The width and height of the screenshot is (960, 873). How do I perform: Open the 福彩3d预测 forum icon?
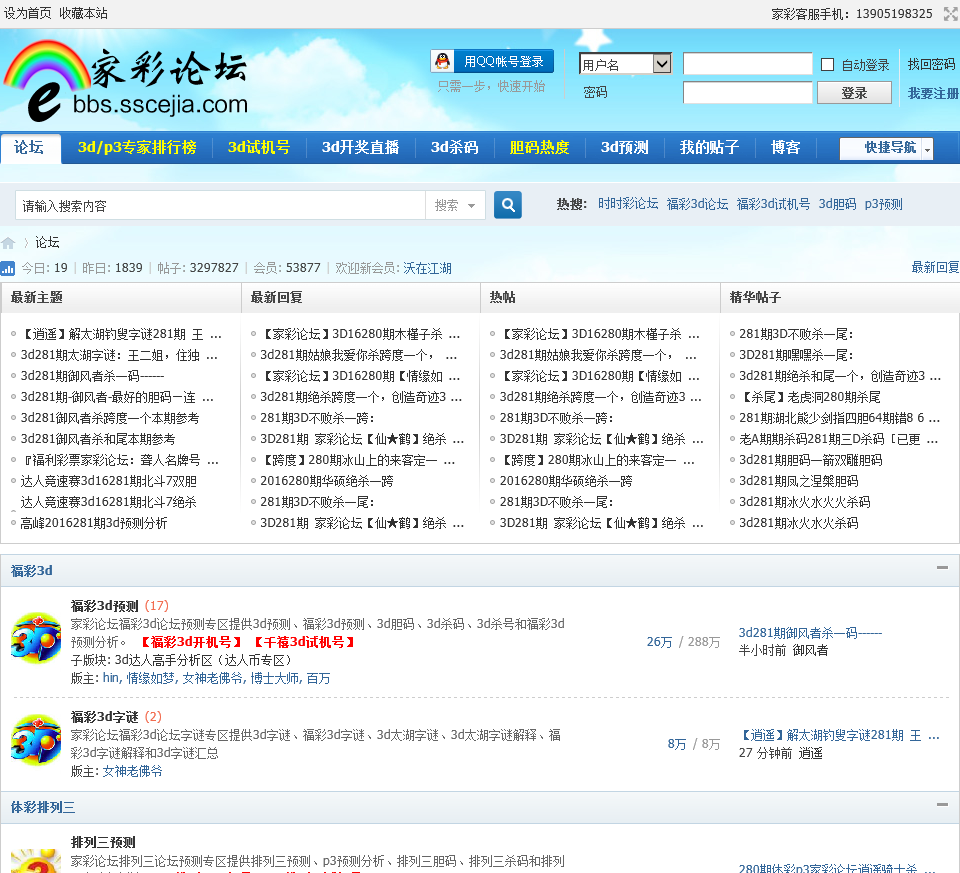point(36,637)
